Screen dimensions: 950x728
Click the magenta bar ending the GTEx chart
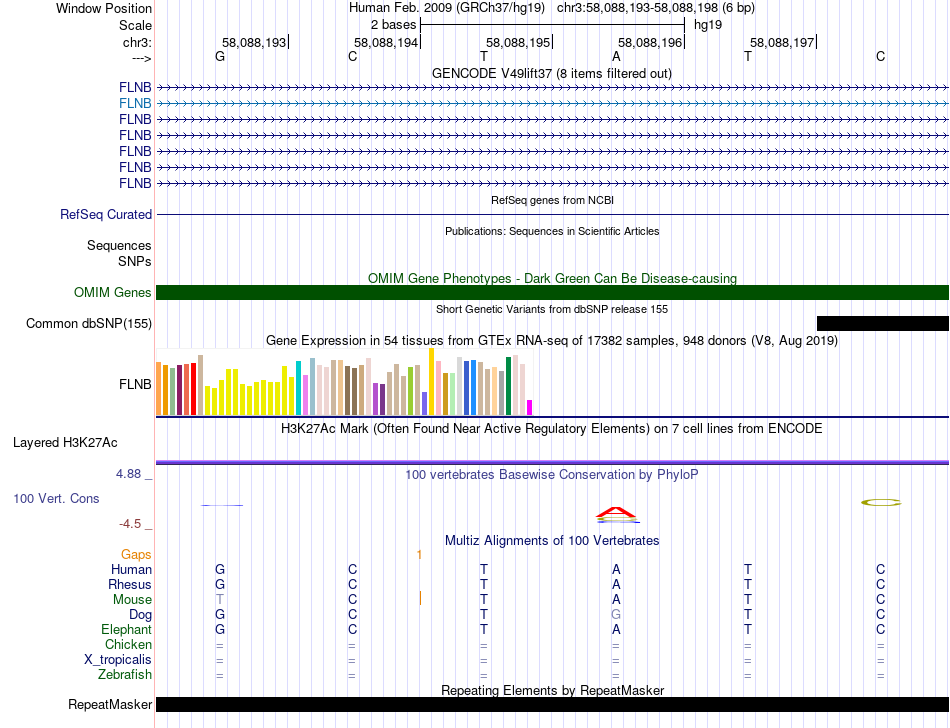tap(530, 407)
